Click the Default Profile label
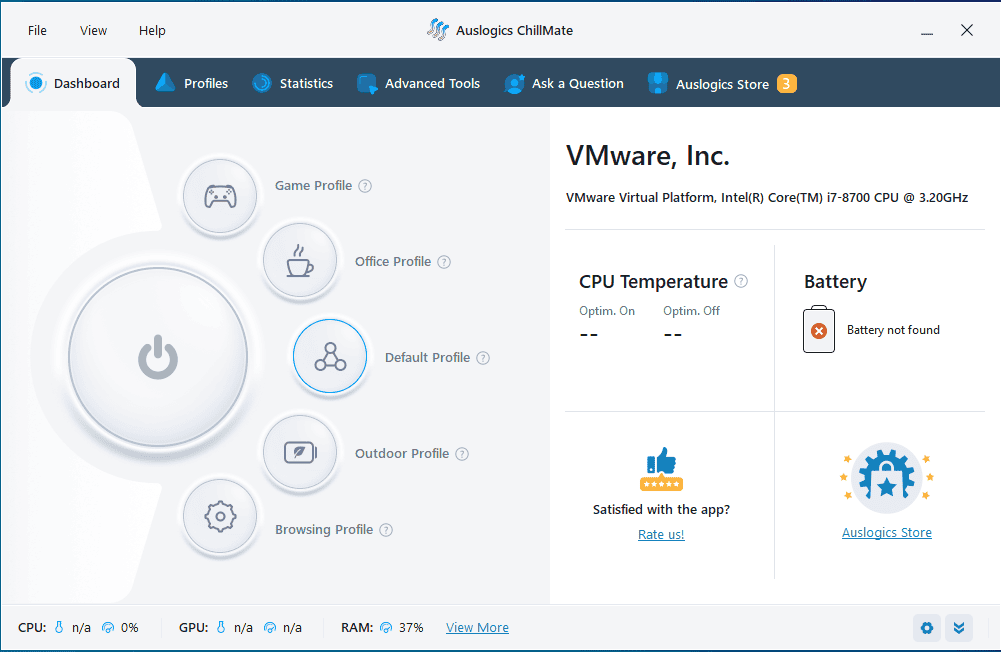1001x652 pixels. point(427,358)
